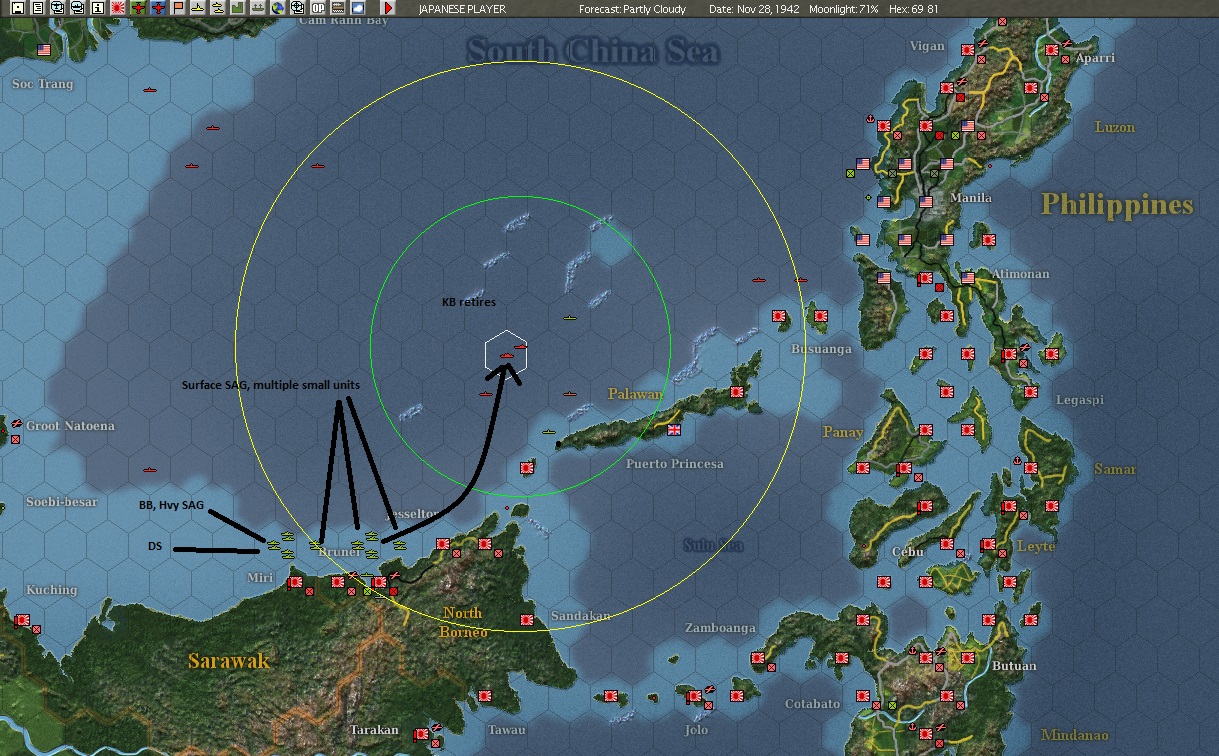Click the first white-square toolbar icon
This screenshot has width=1219, height=756.
pos(17,8)
